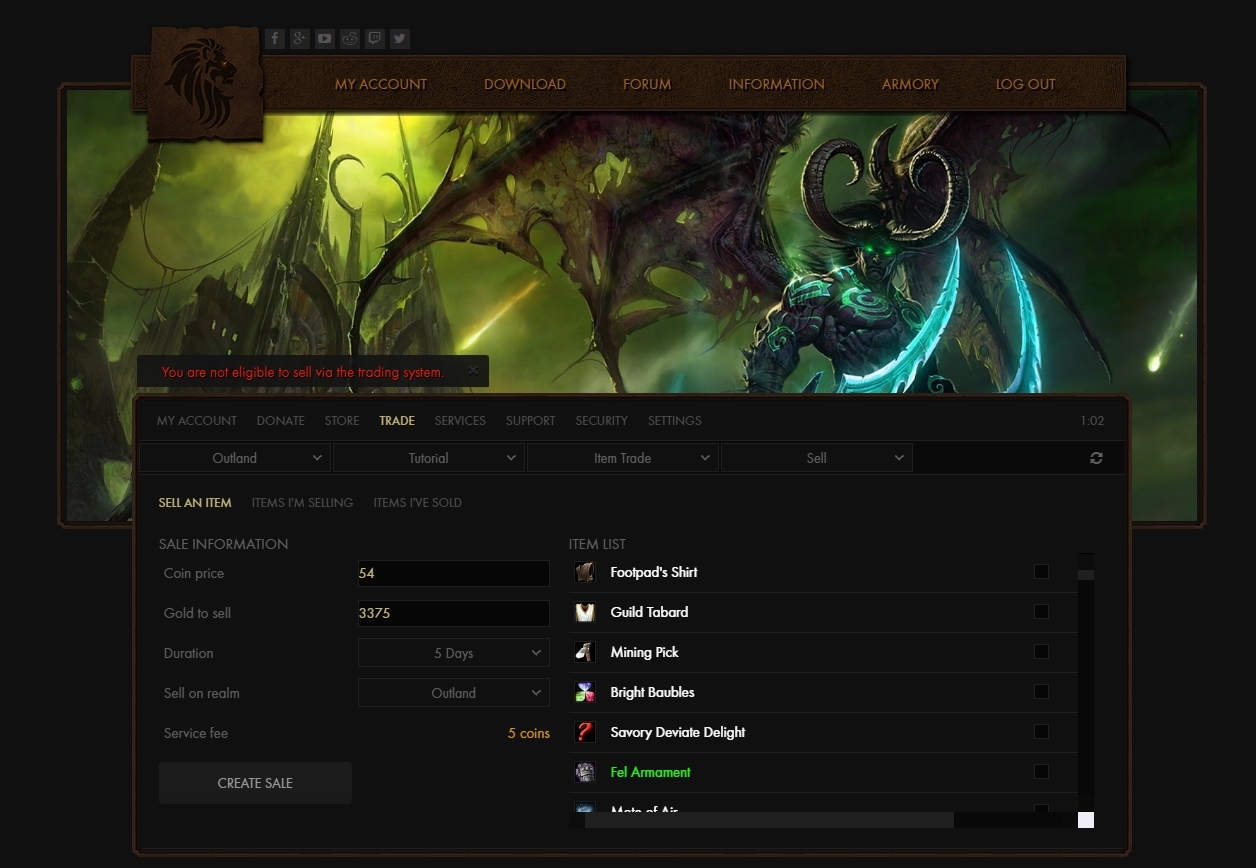The height and width of the screenshot is (868, 1256).
Task: Dismiss the not eligible error message
Action: click(473, 371)
